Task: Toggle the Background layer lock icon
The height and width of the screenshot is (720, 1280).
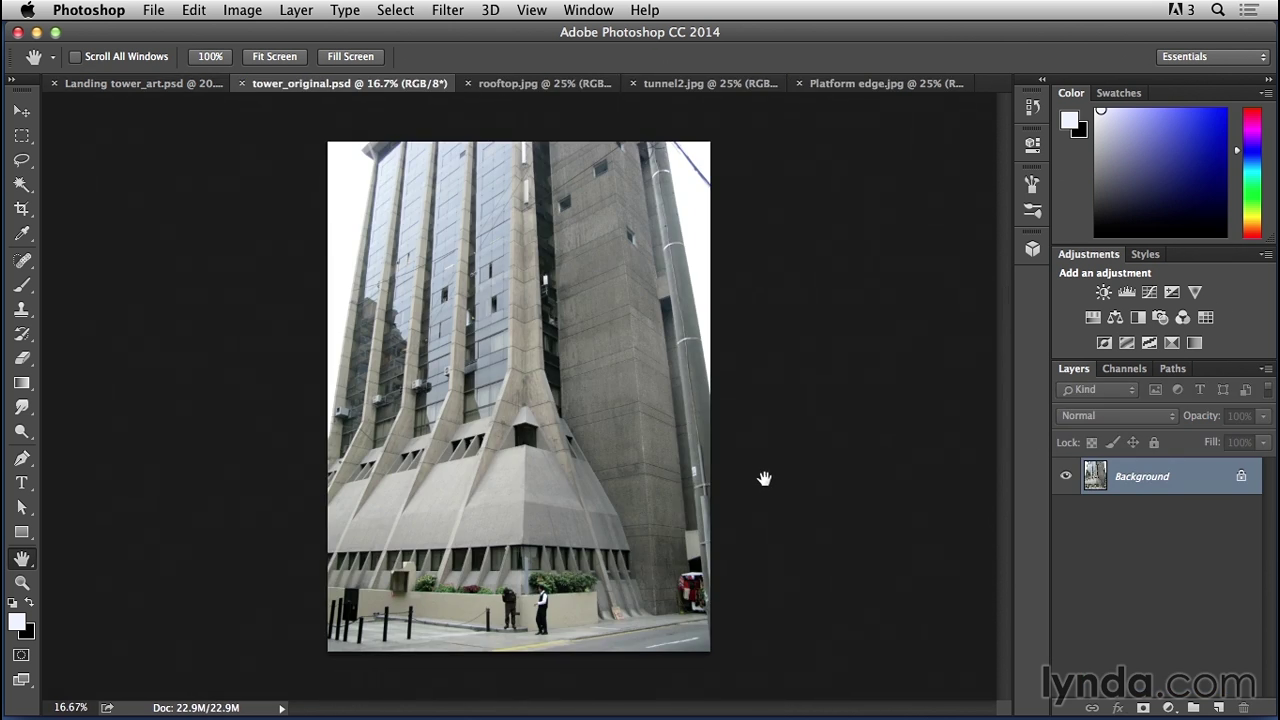Action: pyautogui.click(x=1241, y=476)
